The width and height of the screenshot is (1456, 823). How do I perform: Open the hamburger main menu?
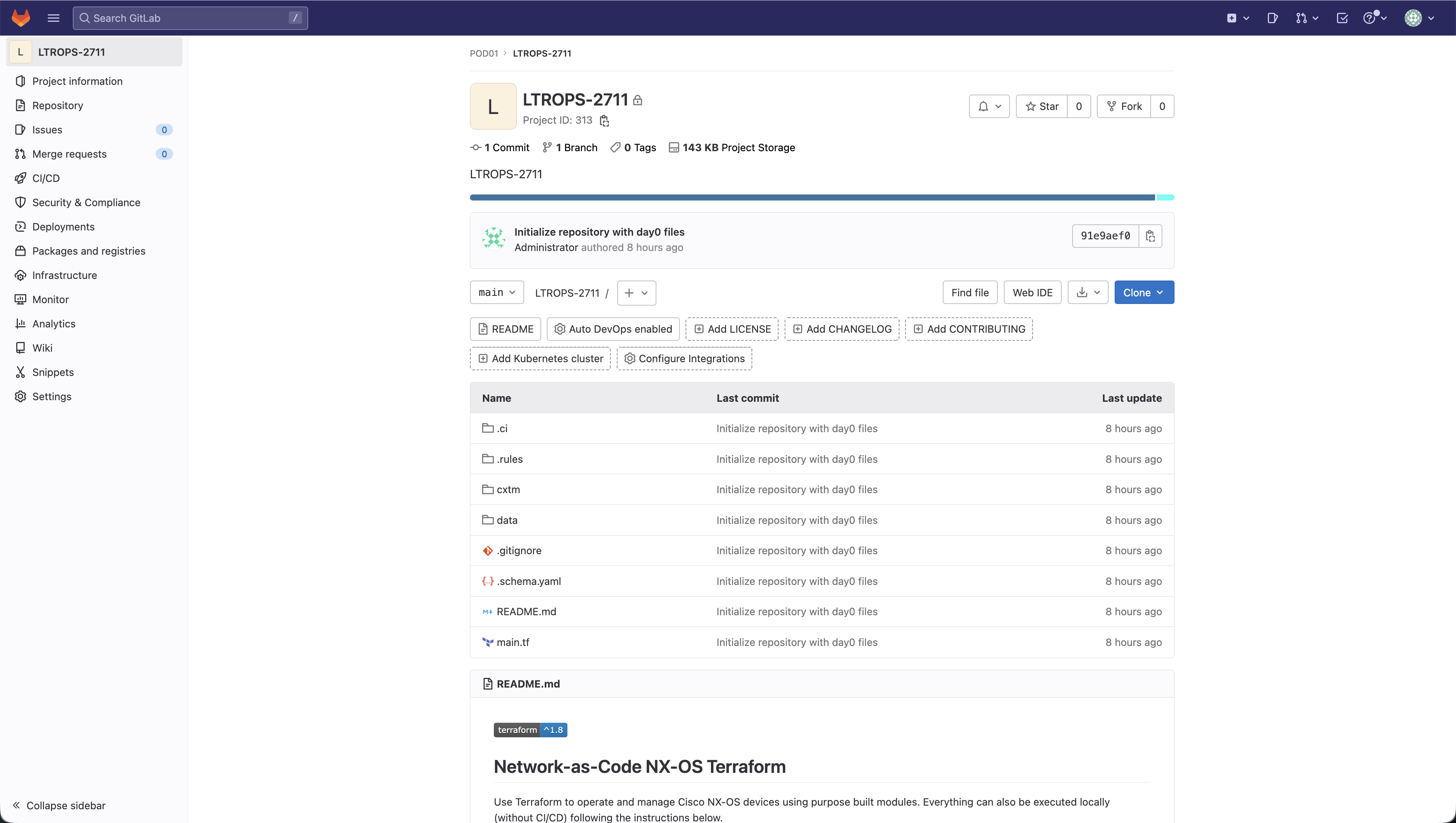pyautogui.click(x=53, y=17)
